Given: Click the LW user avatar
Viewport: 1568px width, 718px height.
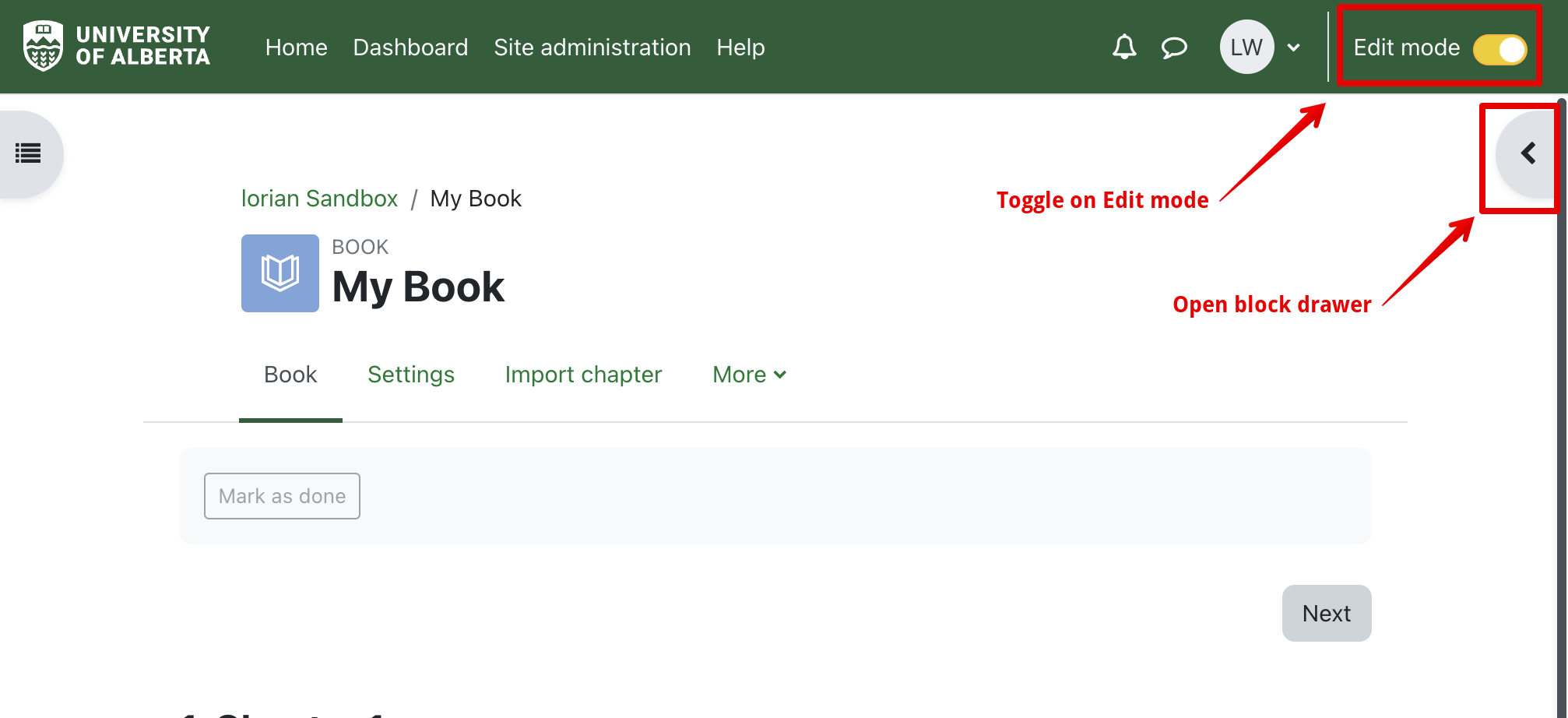Looking at the screenshot, I should tap(1246, 48).
